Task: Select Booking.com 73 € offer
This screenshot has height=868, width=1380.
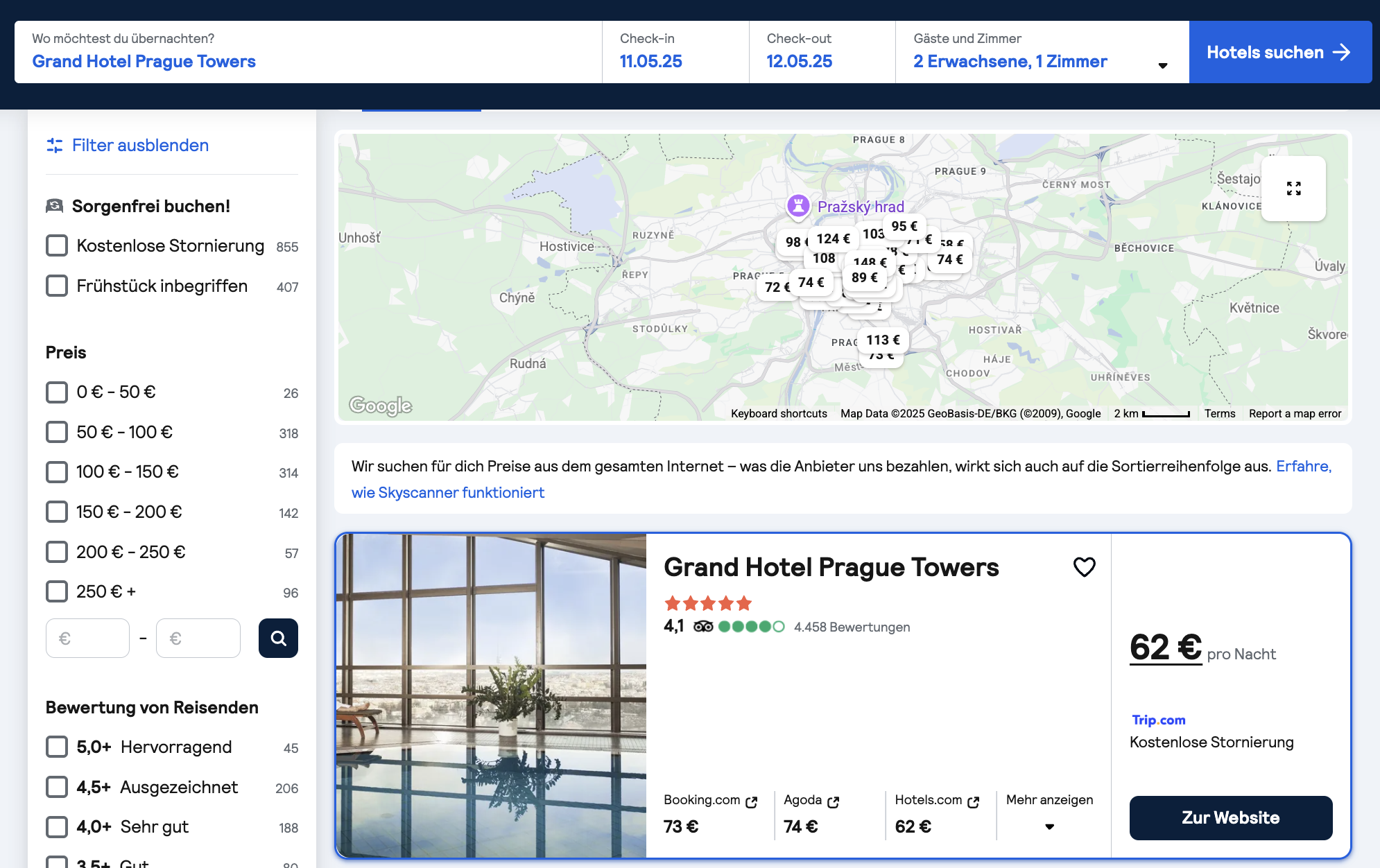Action: click(711, 813)
